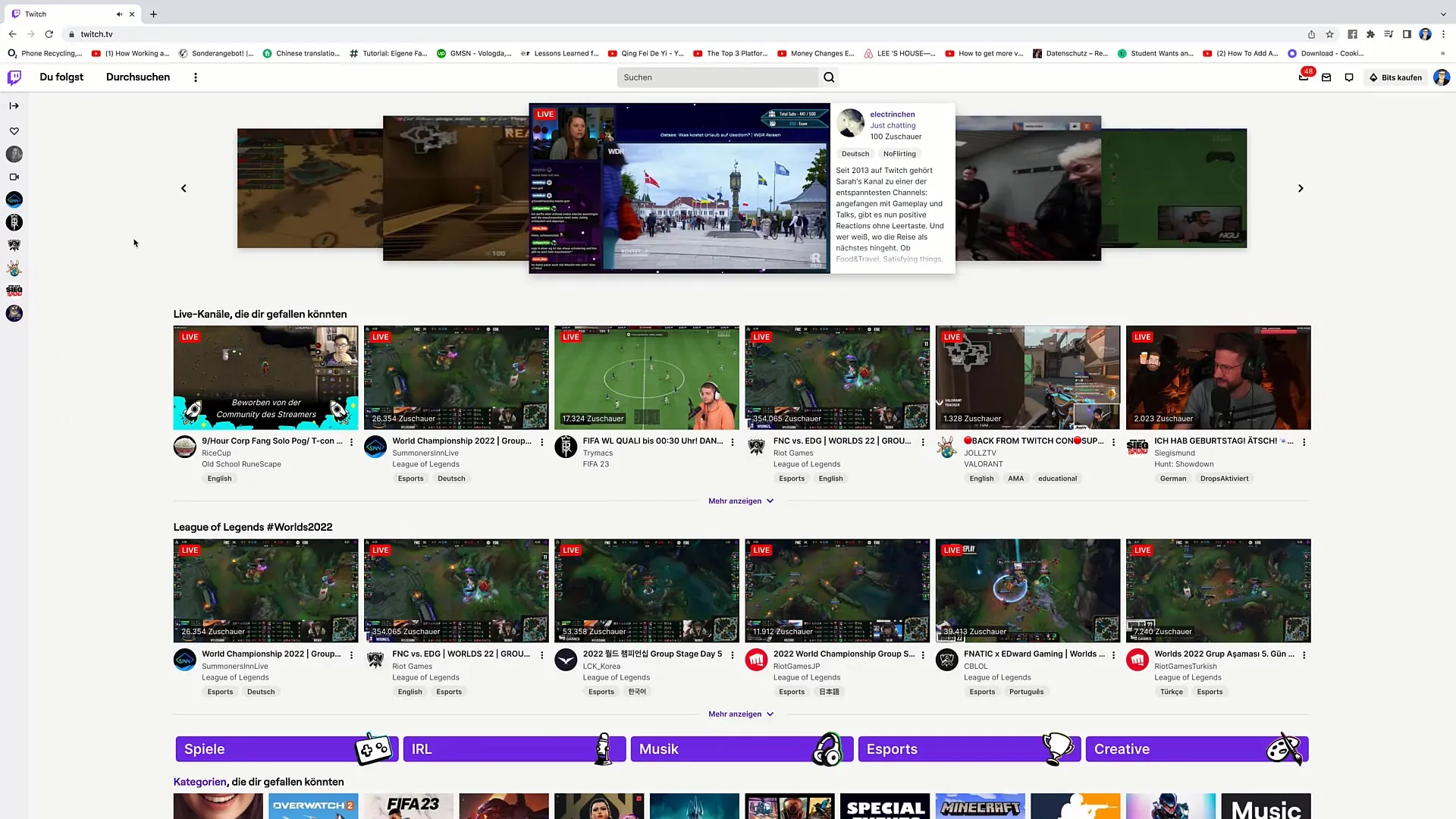Viewport: 1456px width, 819px height.
Task: Show previous carousel stream
Action: pyautogui.click(x=184, y=188)
